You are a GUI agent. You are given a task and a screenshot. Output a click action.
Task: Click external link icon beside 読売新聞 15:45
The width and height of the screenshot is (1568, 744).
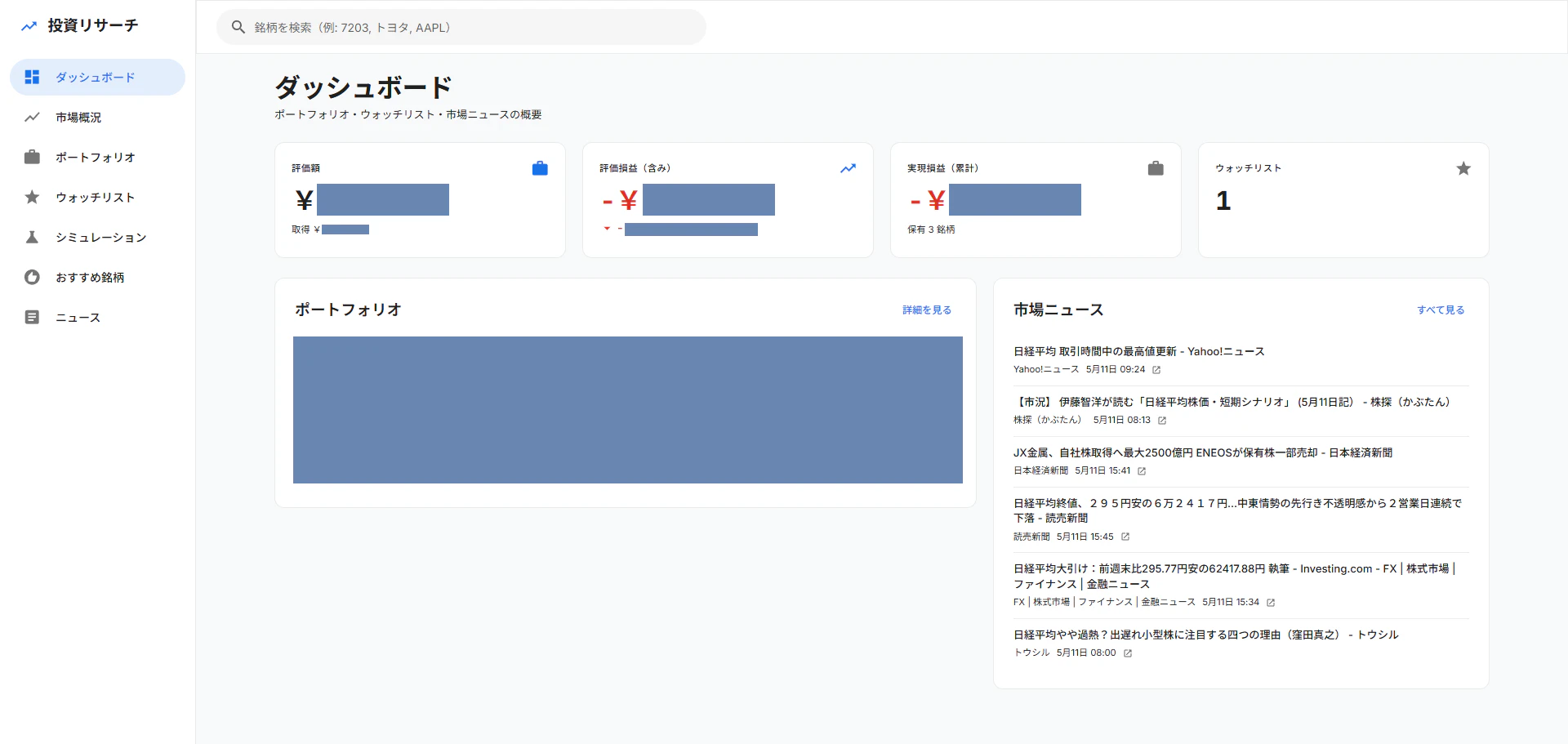[x=1125, y=537]
